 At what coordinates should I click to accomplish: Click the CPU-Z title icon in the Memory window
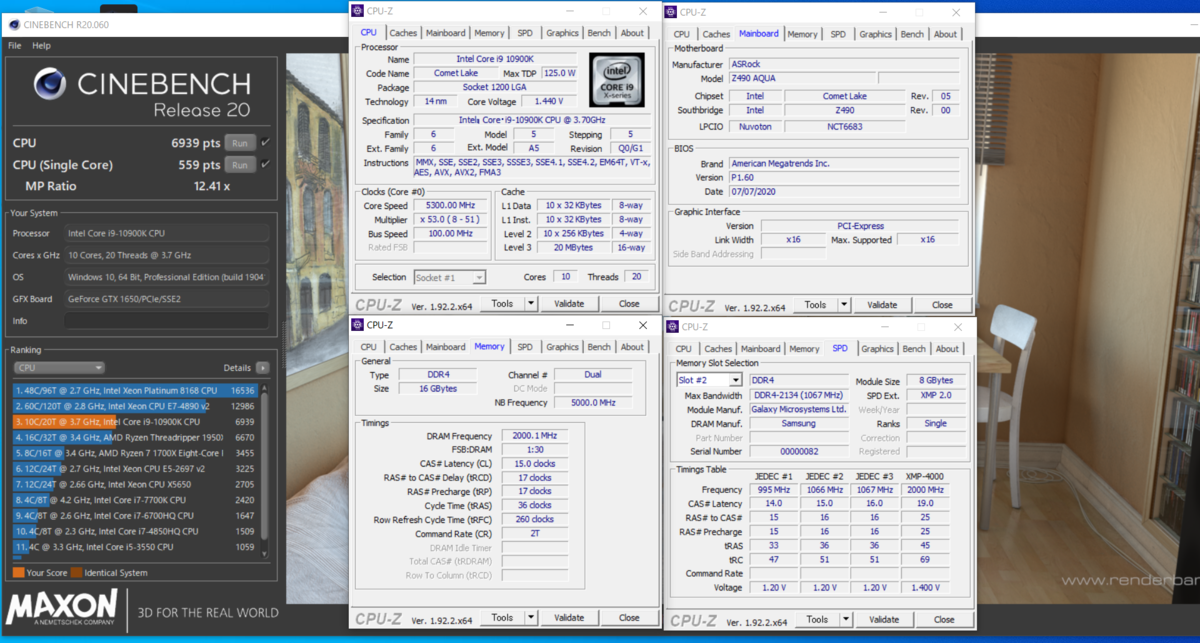point(358,325)
